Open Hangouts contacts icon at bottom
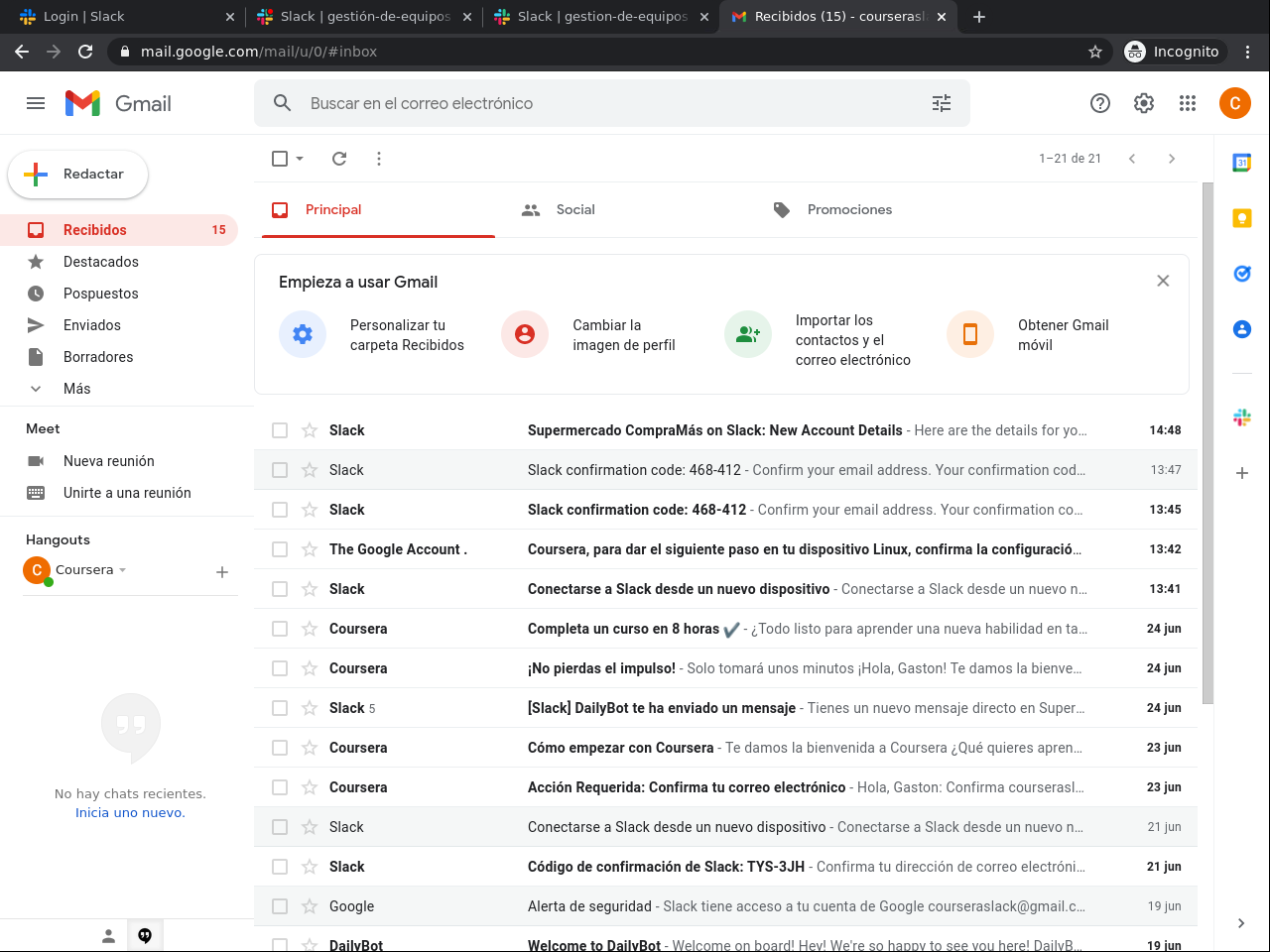Viewport: 1270px width, 952px height. (109, 935)
